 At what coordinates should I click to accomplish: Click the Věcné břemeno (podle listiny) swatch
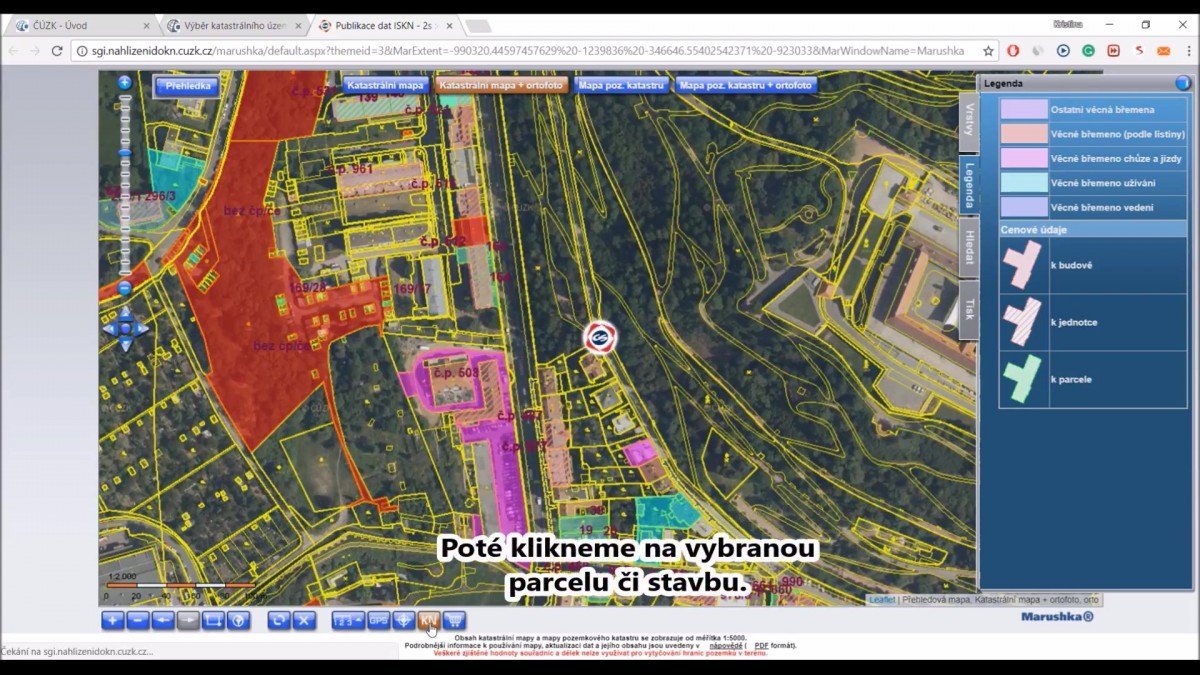point(1024,134)
